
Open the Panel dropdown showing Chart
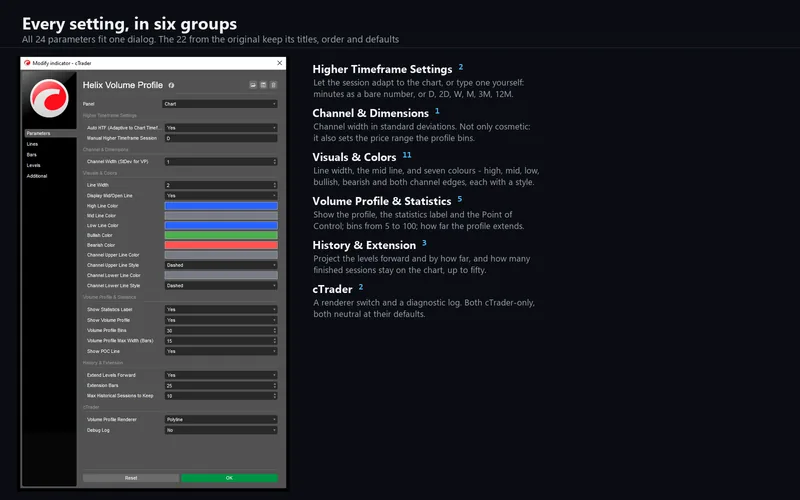(220, 104)
